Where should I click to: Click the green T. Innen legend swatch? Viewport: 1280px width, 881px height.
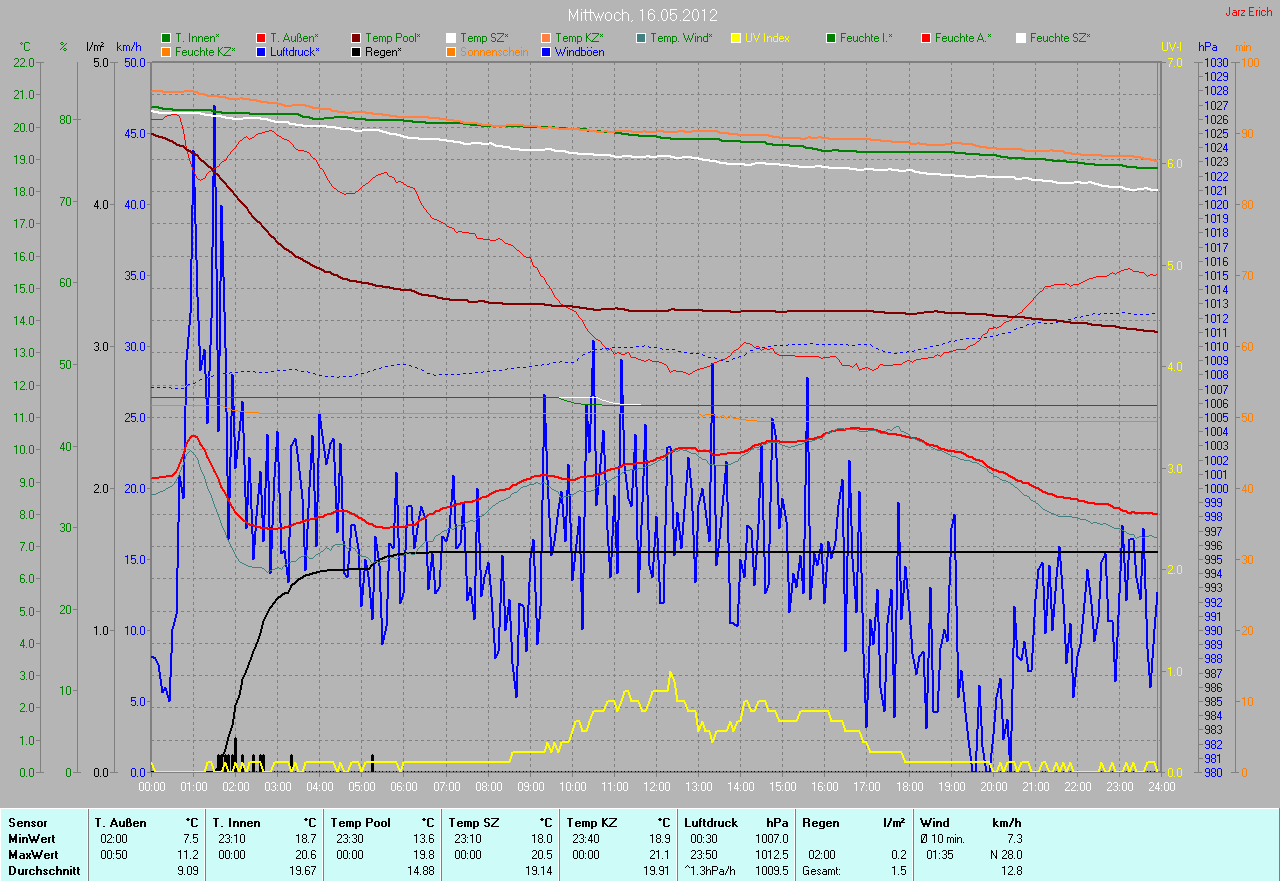tap(166, 38)
